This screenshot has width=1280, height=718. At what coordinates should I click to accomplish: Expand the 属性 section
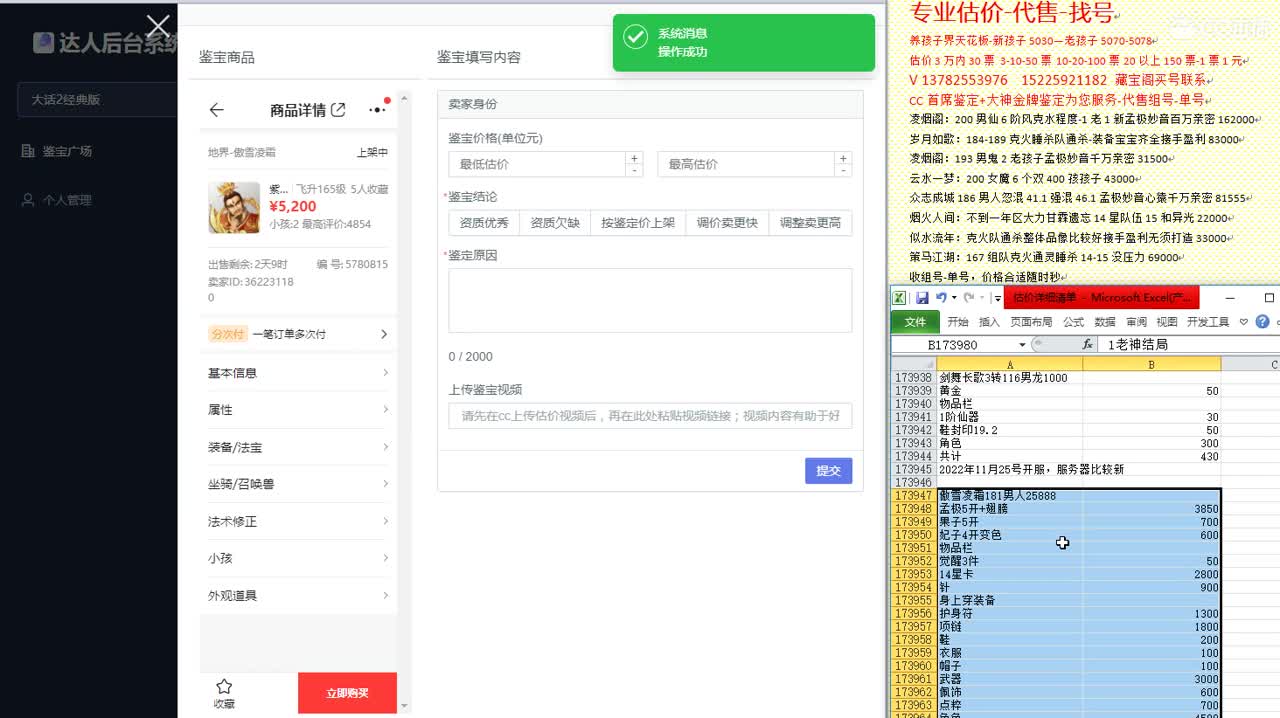click(298, 410)
